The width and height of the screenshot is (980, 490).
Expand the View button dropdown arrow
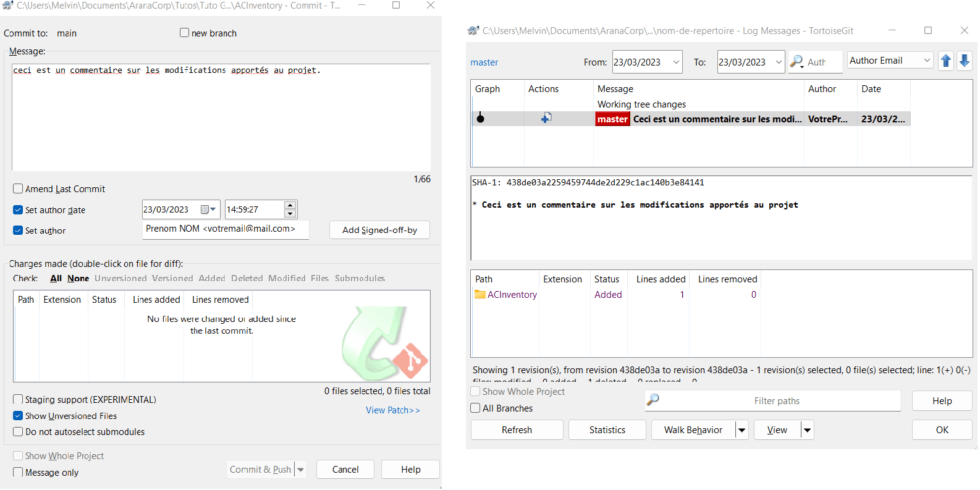click(807, 430)
